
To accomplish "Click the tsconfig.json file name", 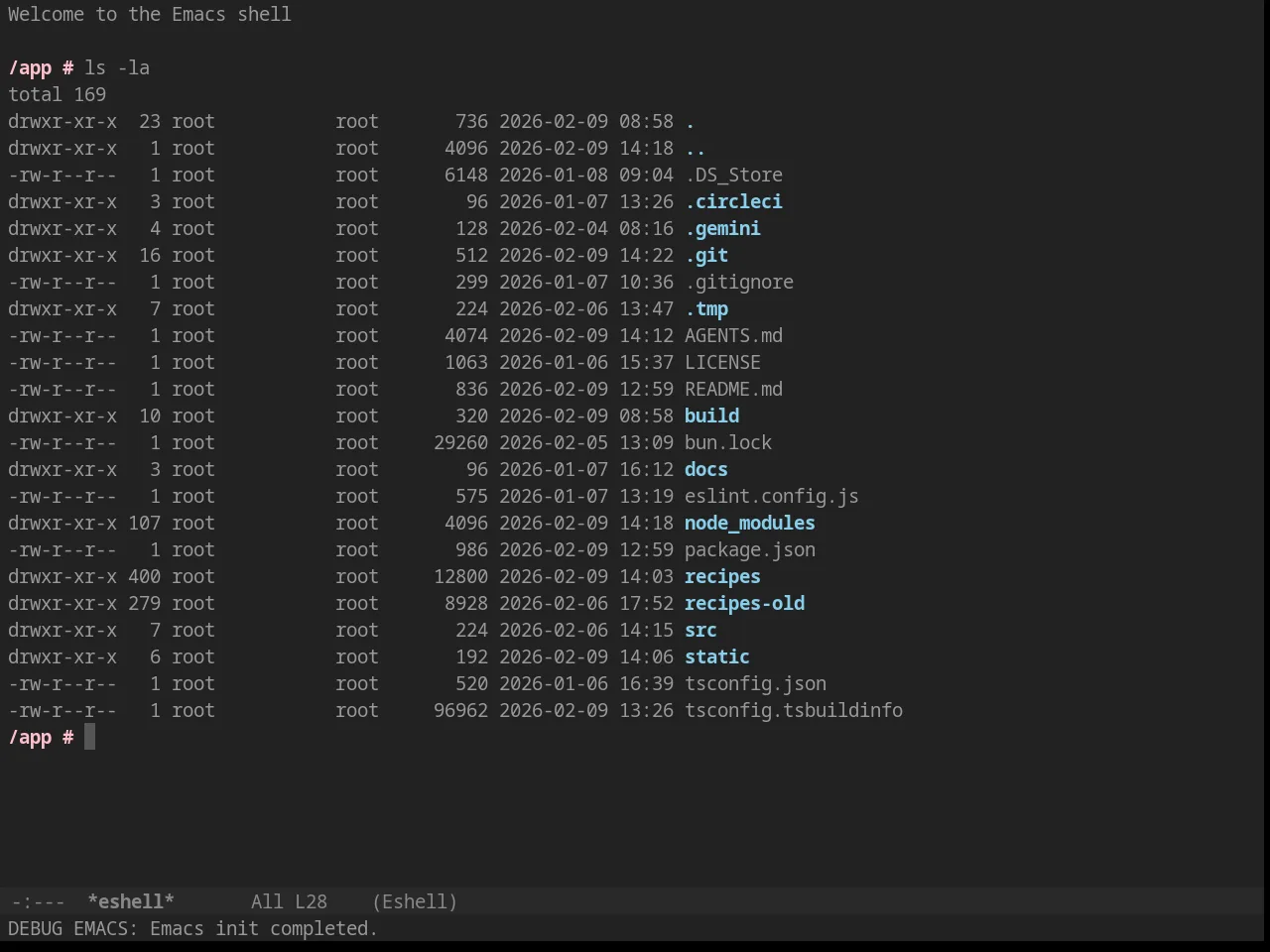I will tap(755, 683).
